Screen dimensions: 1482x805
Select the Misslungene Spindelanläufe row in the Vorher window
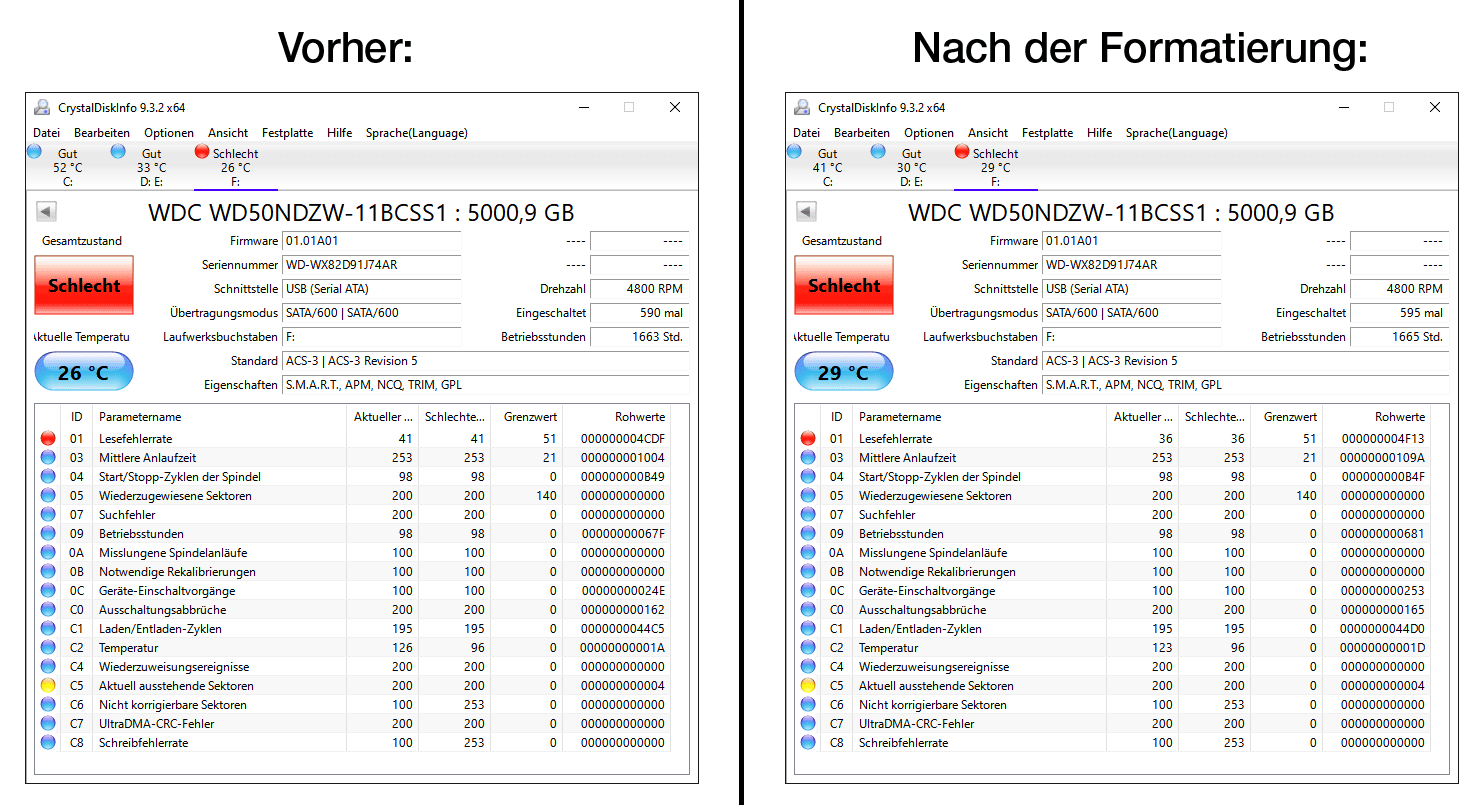pos(352,552)
